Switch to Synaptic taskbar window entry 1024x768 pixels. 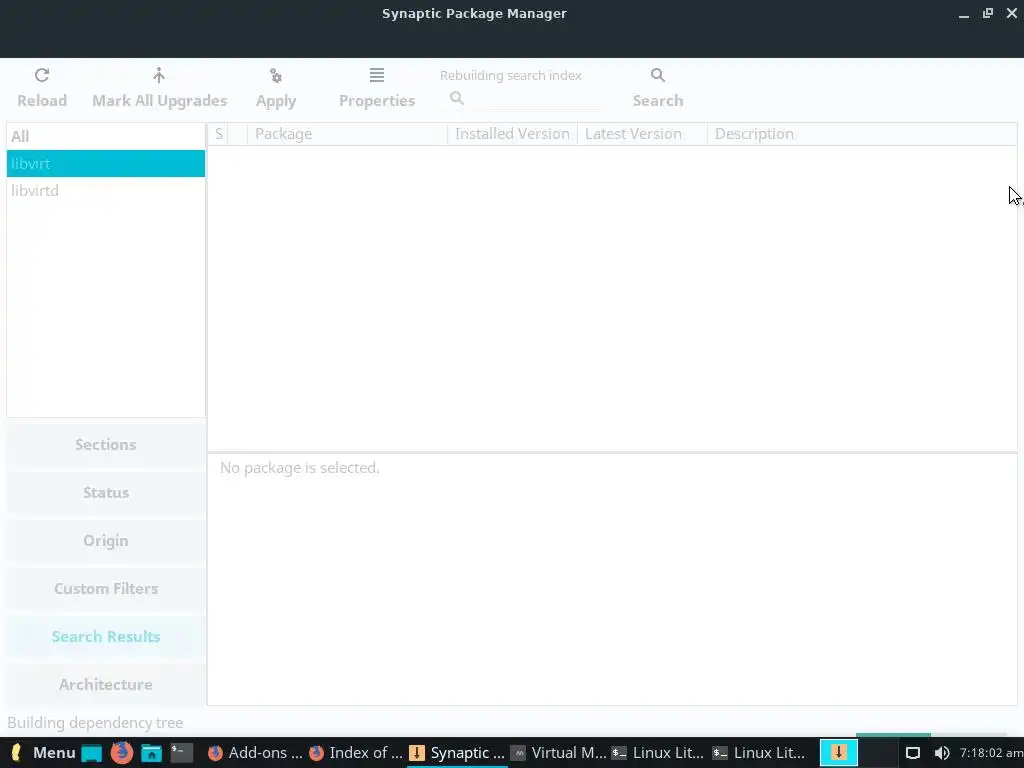[456, 753]
